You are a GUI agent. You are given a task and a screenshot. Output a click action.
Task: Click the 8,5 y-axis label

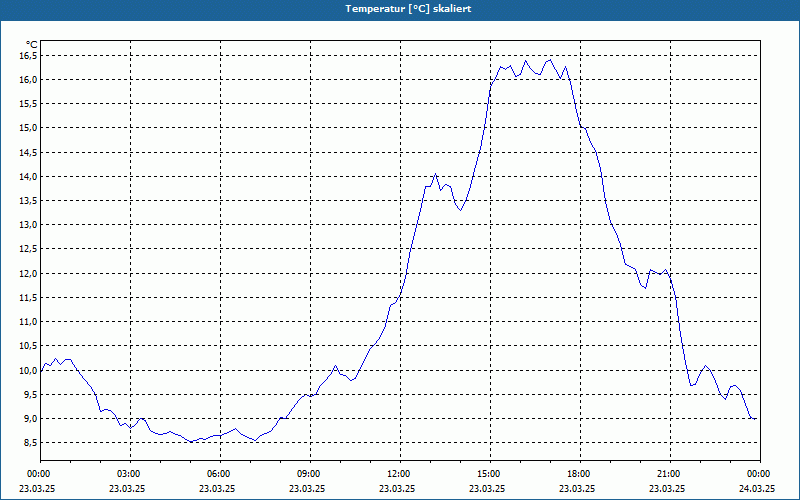[x=31, y=443]
